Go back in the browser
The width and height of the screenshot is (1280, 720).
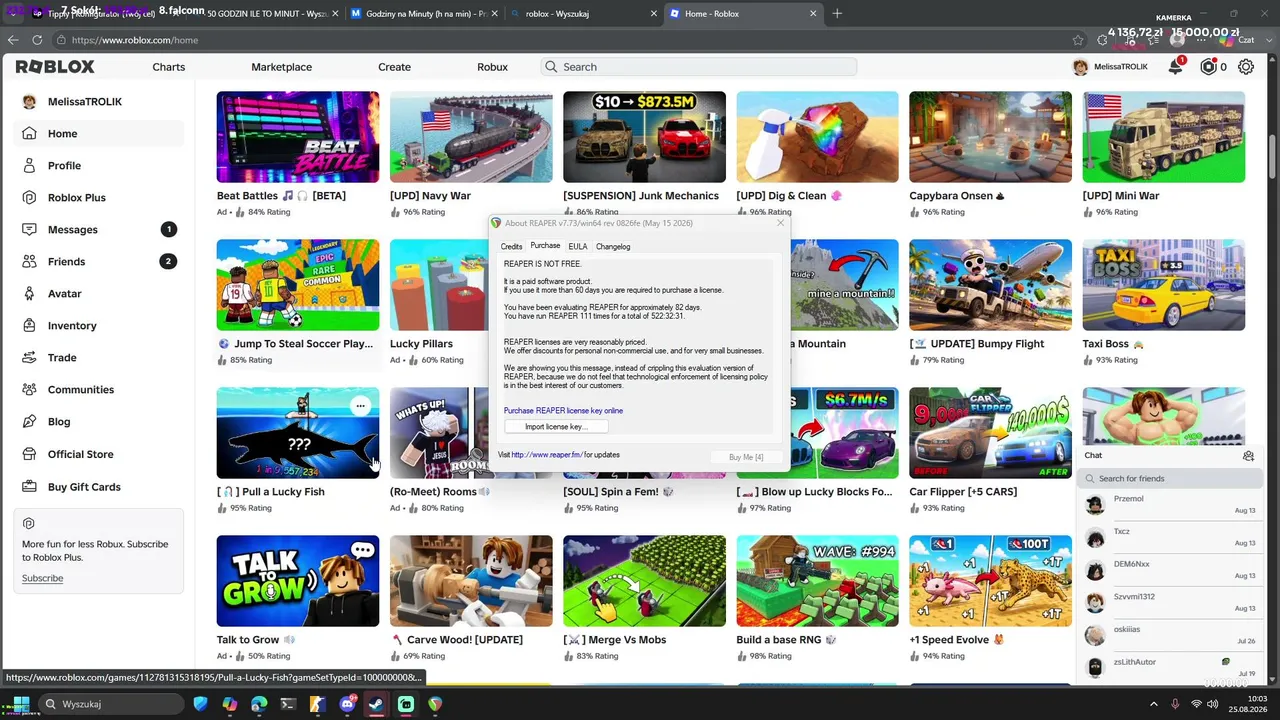tap(13, 40)
